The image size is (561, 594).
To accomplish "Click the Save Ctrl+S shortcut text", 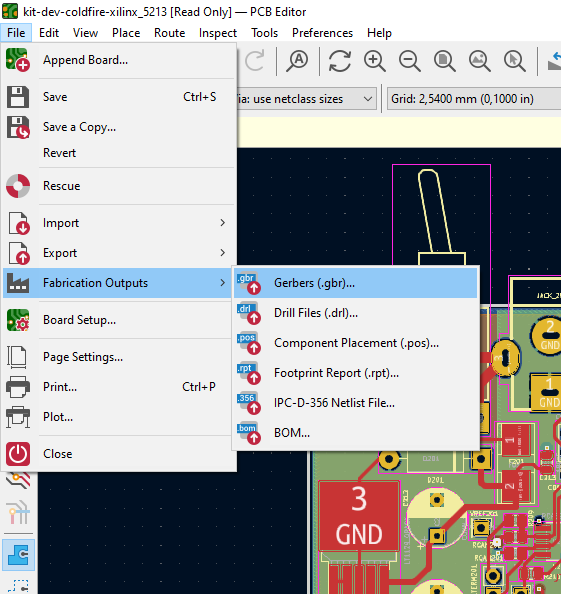I will pyautogui.click(x=200, y=97).
